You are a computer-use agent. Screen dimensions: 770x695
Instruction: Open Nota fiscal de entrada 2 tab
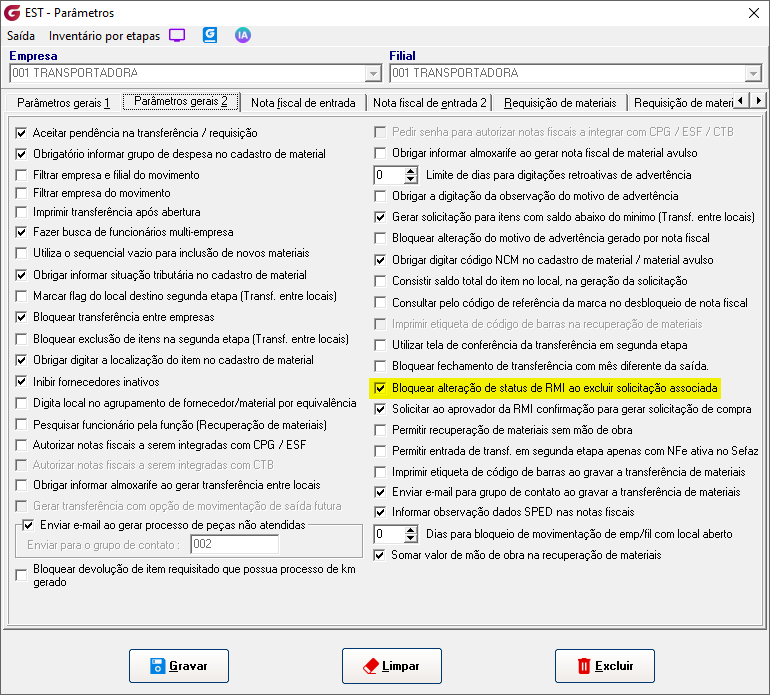(x=429, y=103)
